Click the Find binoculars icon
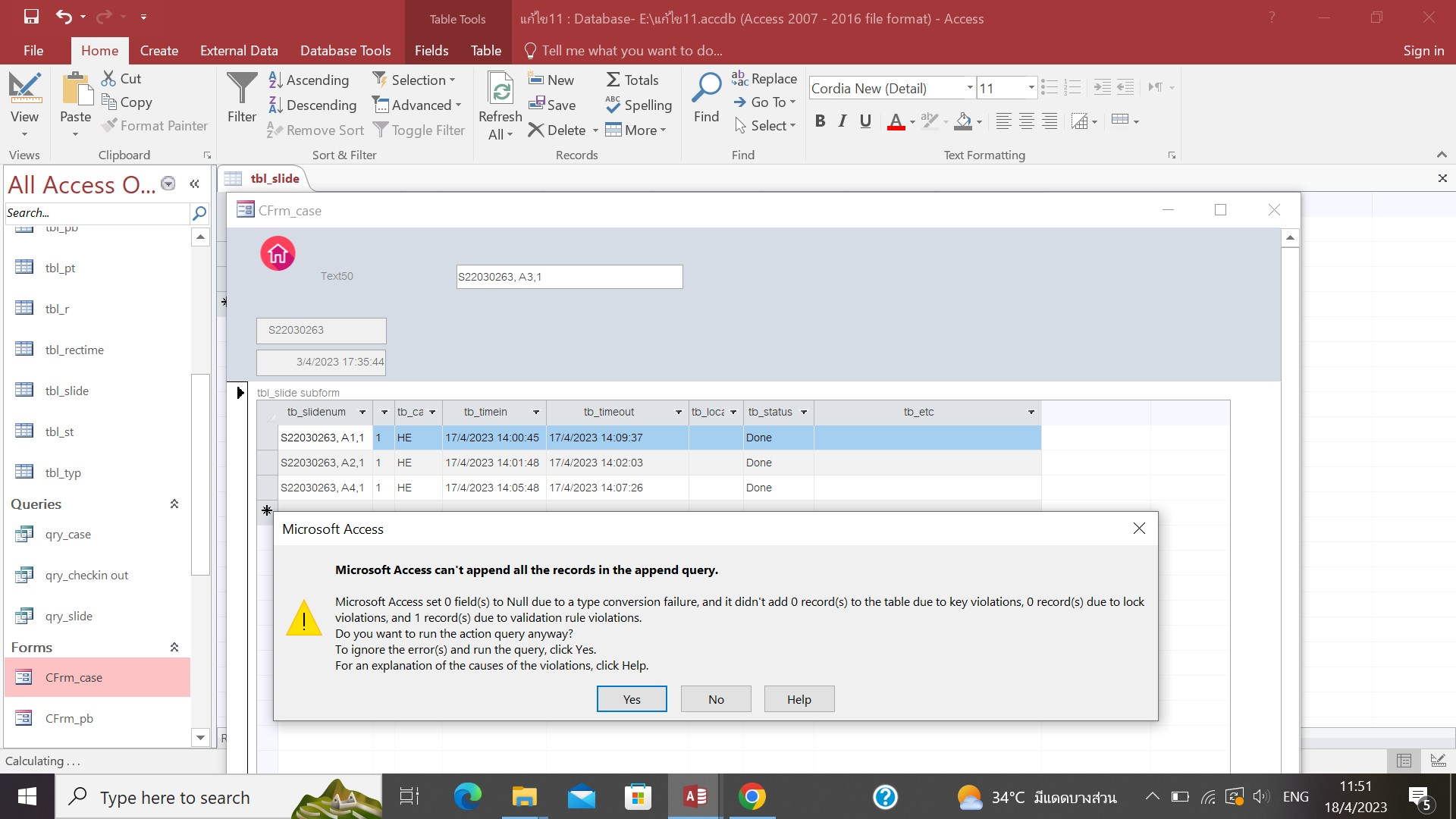The image size is (1456, 819). pyautogui.click(x=706, y=89)
